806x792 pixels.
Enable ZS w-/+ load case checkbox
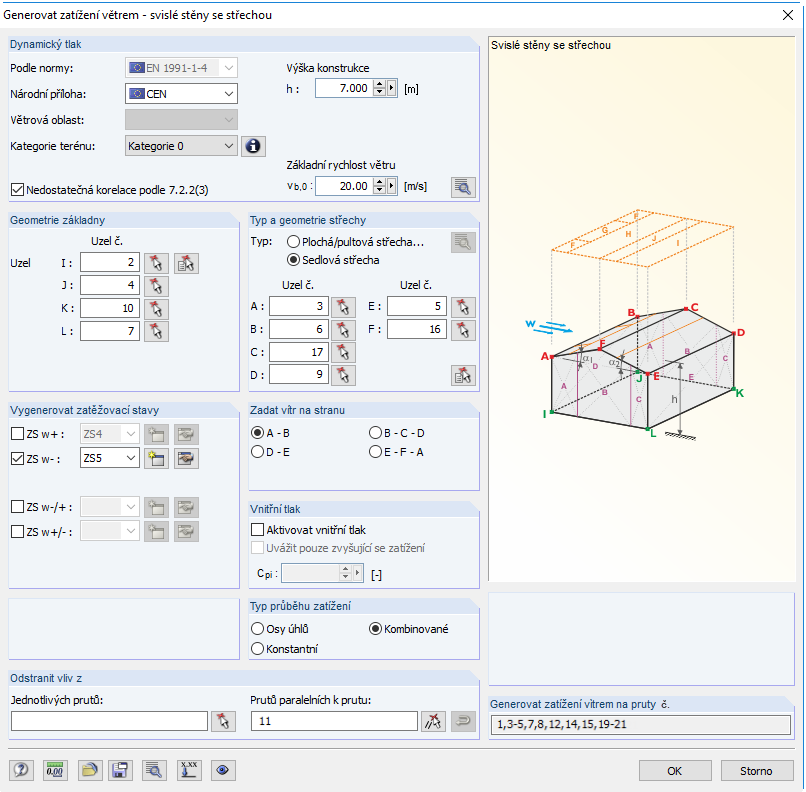point(17,507)
